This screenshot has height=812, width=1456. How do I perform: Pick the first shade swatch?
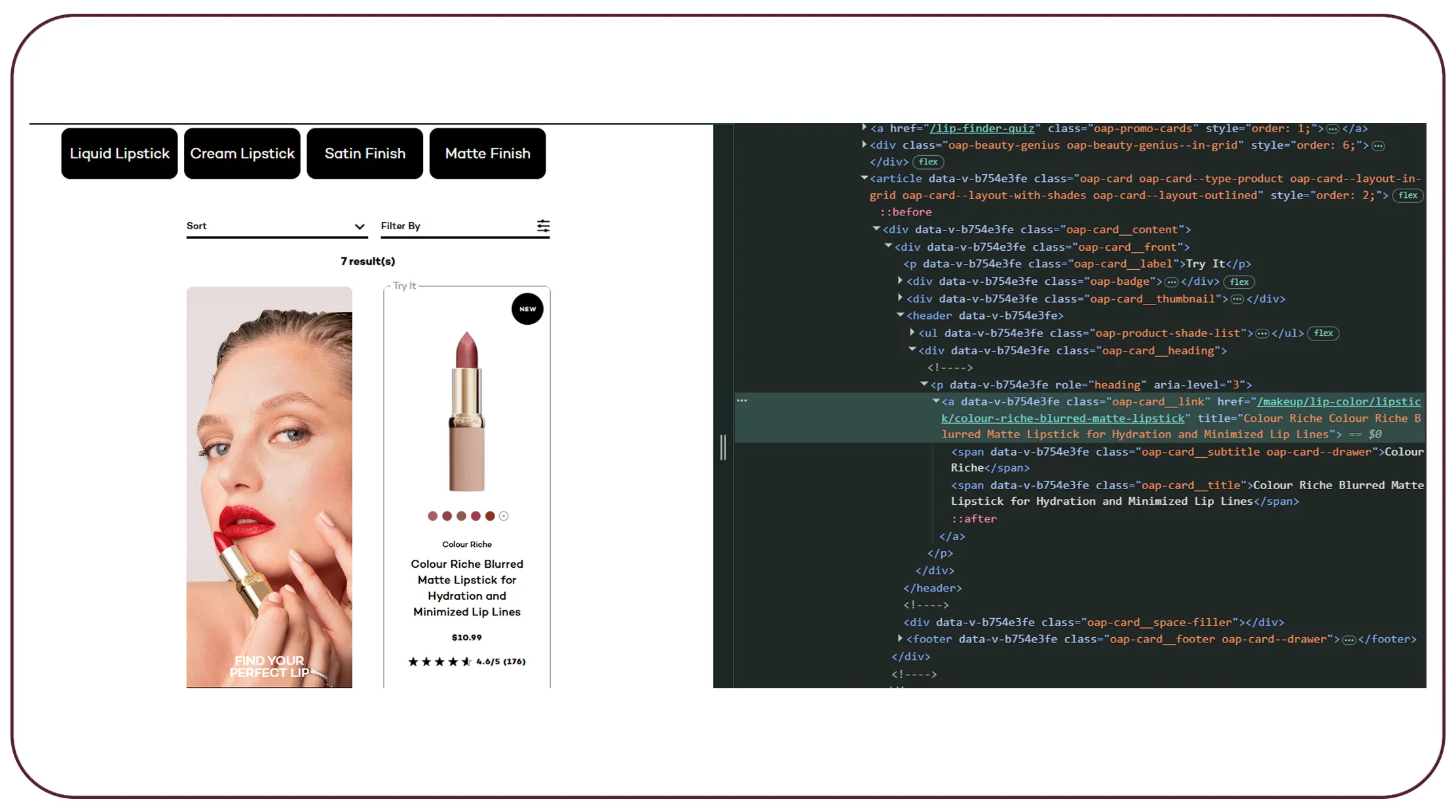point(432,516)
